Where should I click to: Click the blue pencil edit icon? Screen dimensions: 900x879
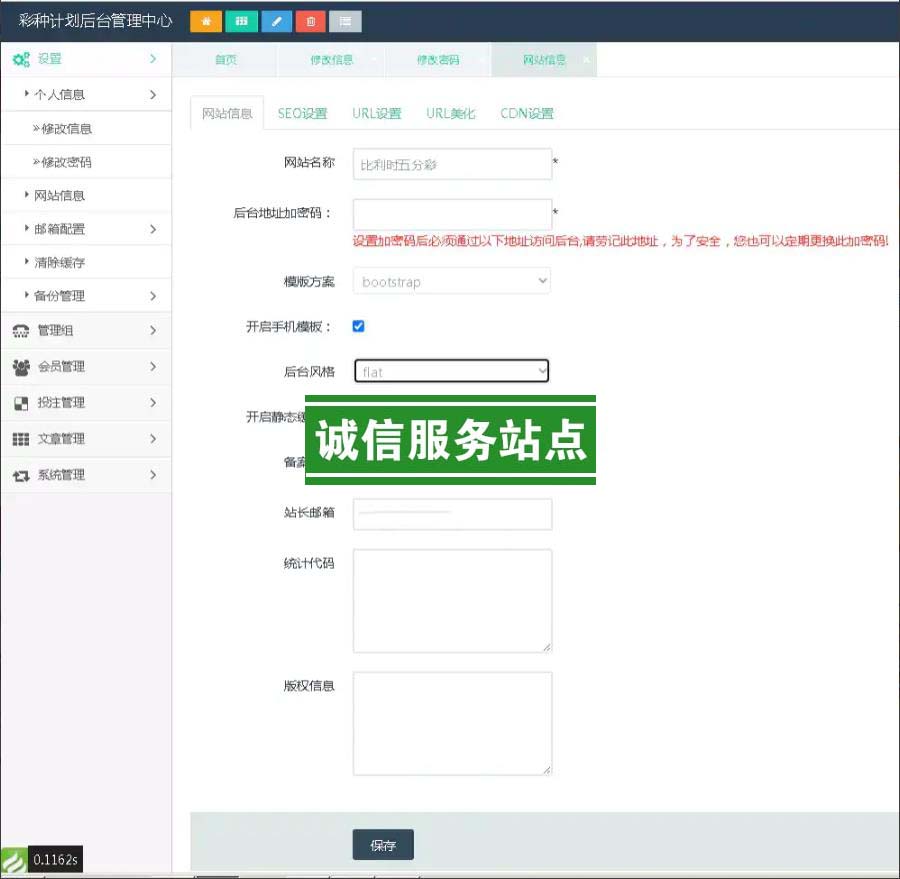pyautogui.click(x=277, y=21)
